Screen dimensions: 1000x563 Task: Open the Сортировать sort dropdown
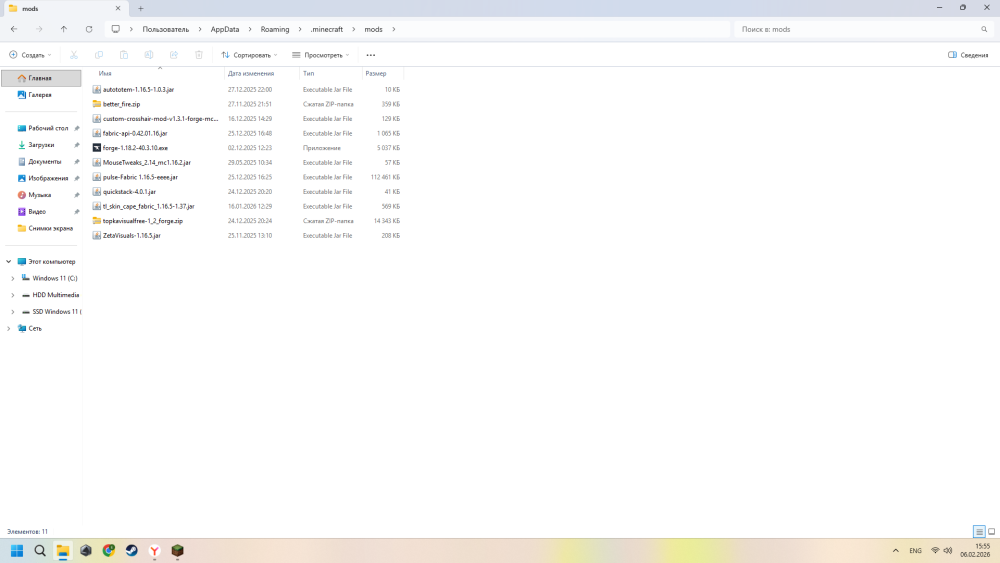(249, 55)
